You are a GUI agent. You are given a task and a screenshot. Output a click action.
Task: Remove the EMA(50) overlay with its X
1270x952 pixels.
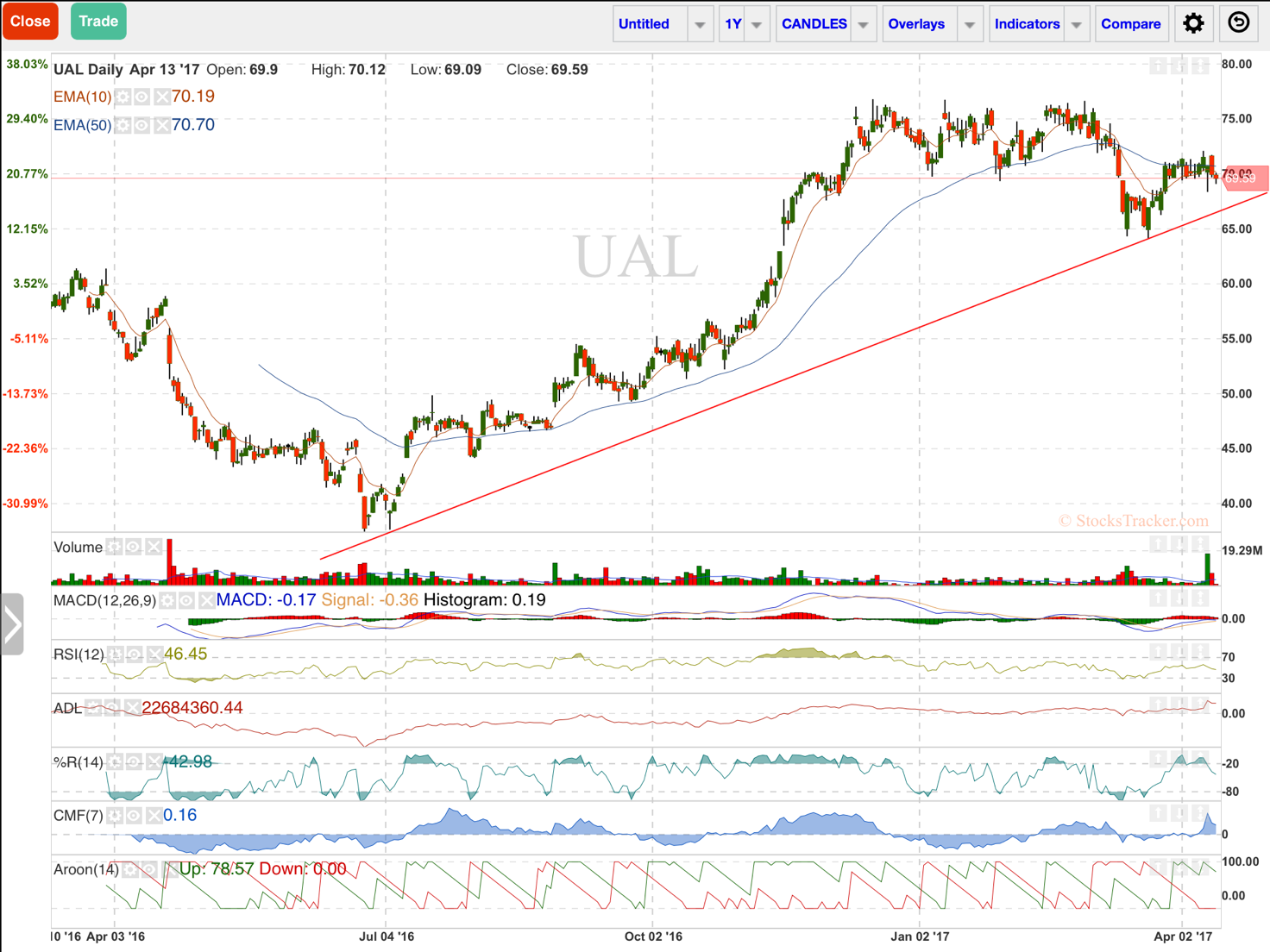[161, 126]
